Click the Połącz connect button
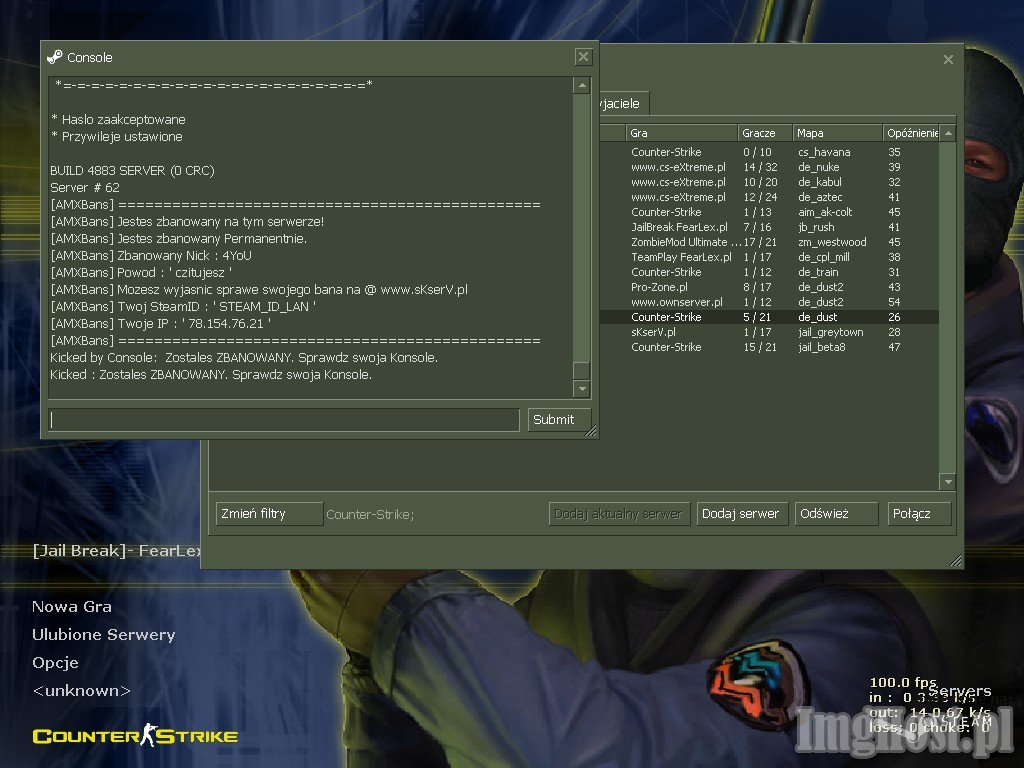The image size is (1024, 768). 919,513
